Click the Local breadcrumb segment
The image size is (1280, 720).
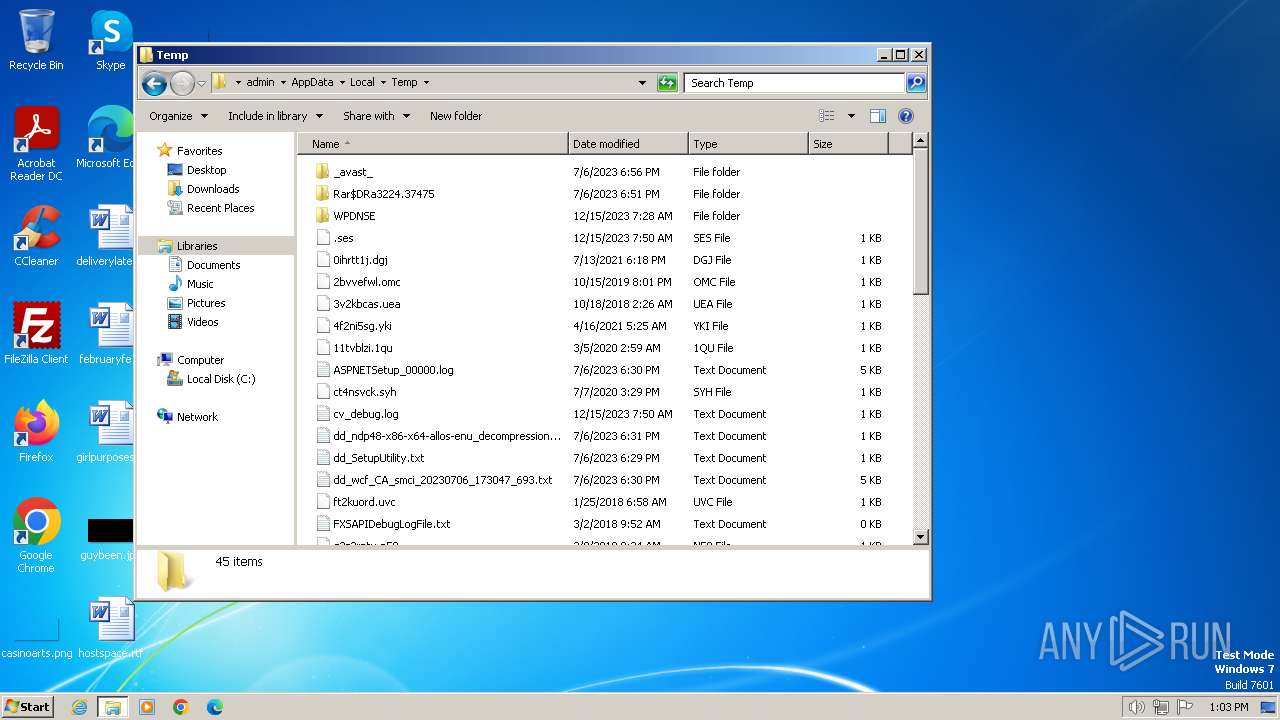(x=362, y=83)
